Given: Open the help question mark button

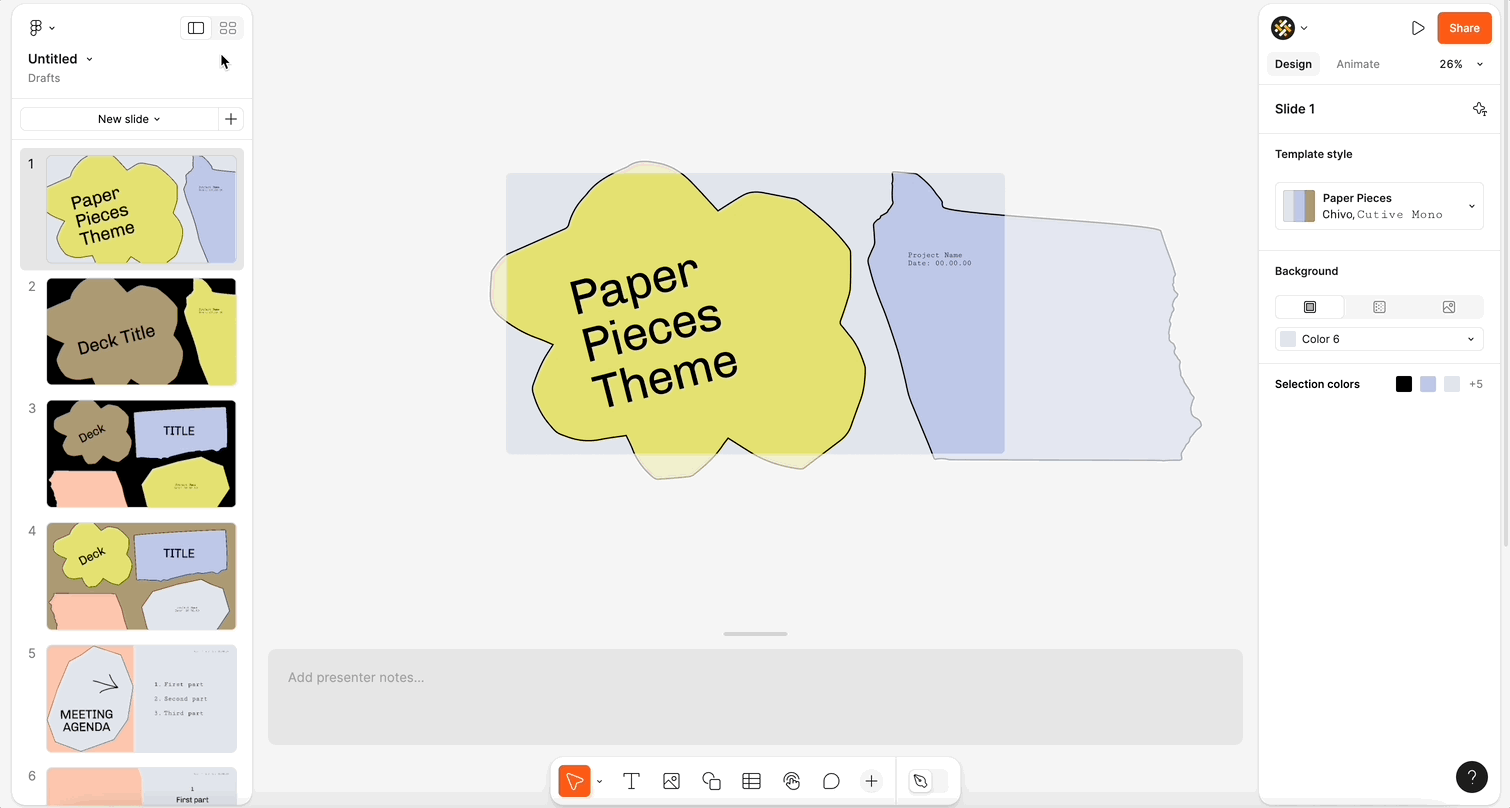Looking at the screenshot, I should coord(1471,776).
